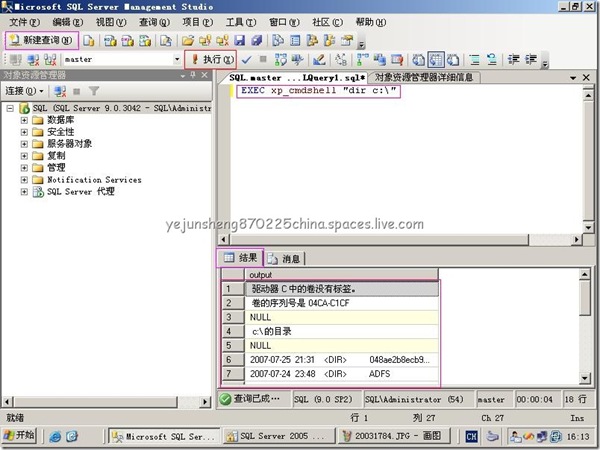Uncomment the selected lines icon
Image resolution: width=600 pixels, height=450 pixels.
point(492,60)
